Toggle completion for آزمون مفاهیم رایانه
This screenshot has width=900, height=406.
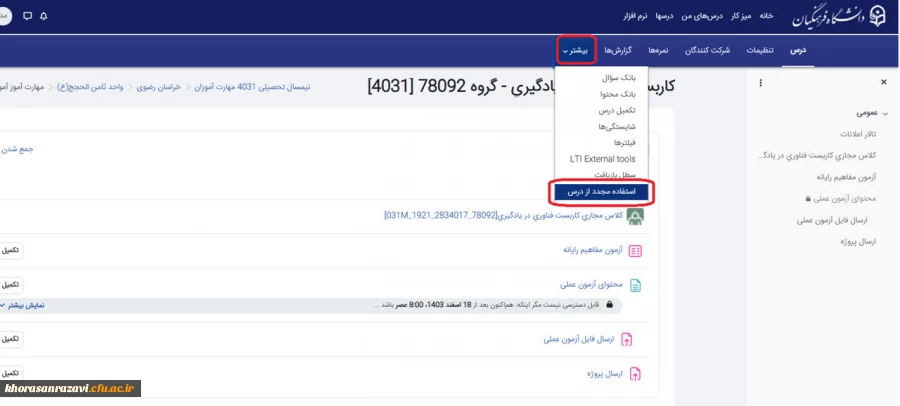coord(10,251)
